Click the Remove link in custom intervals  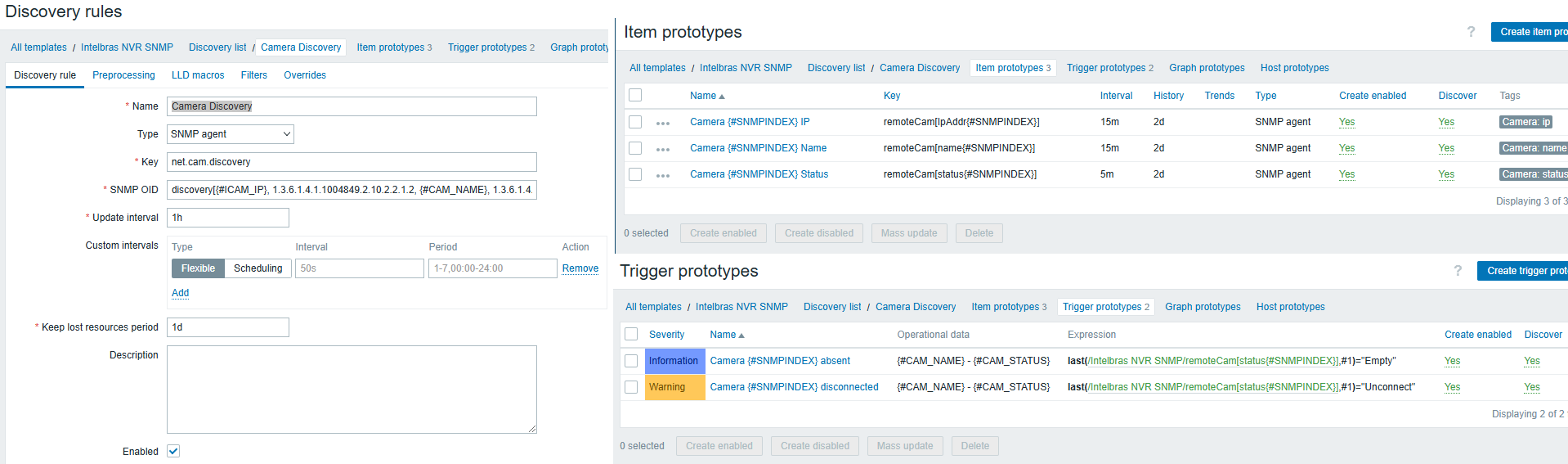pos(580,268)
